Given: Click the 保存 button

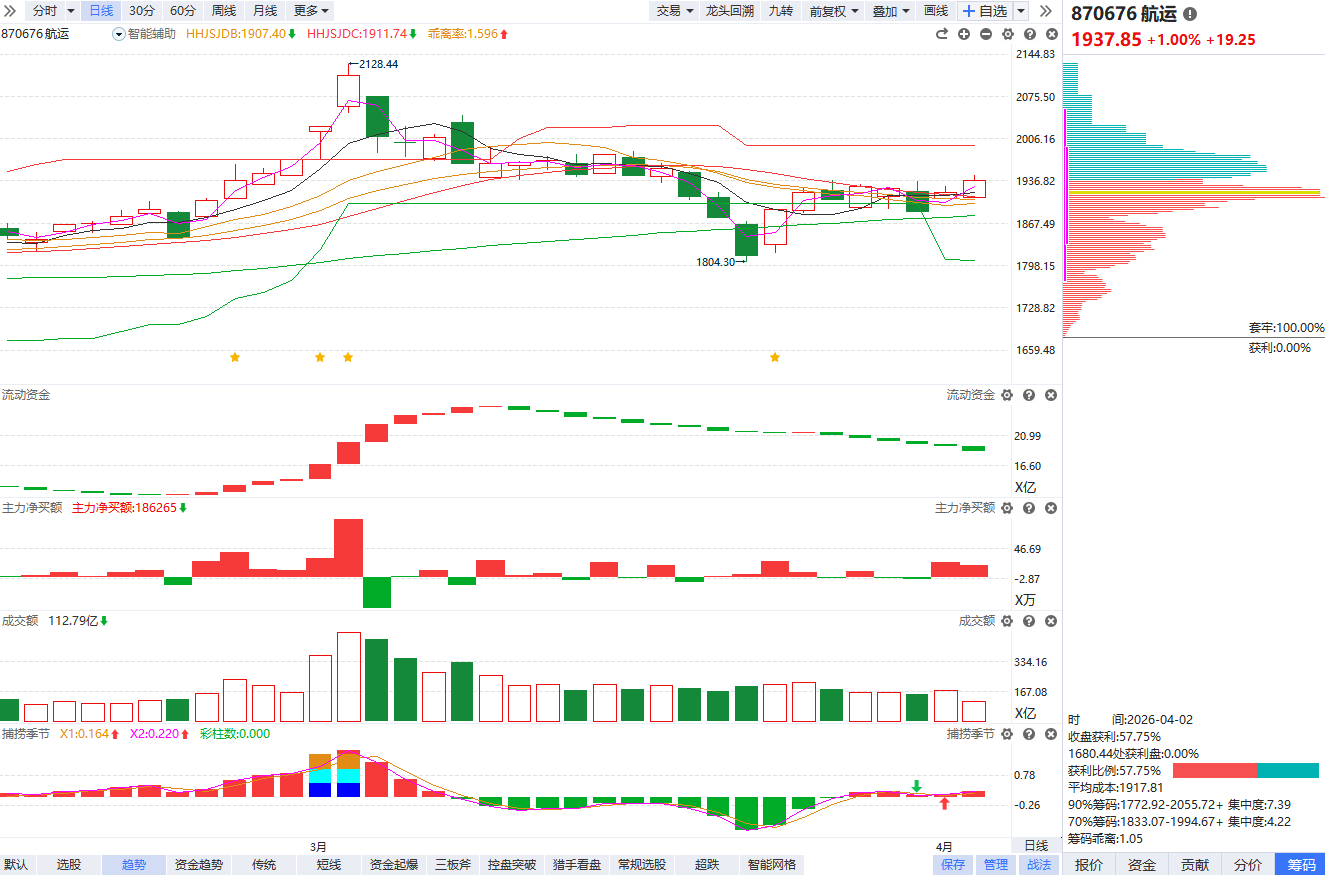Looking at the screenshot, I should [x=953, y=865].
